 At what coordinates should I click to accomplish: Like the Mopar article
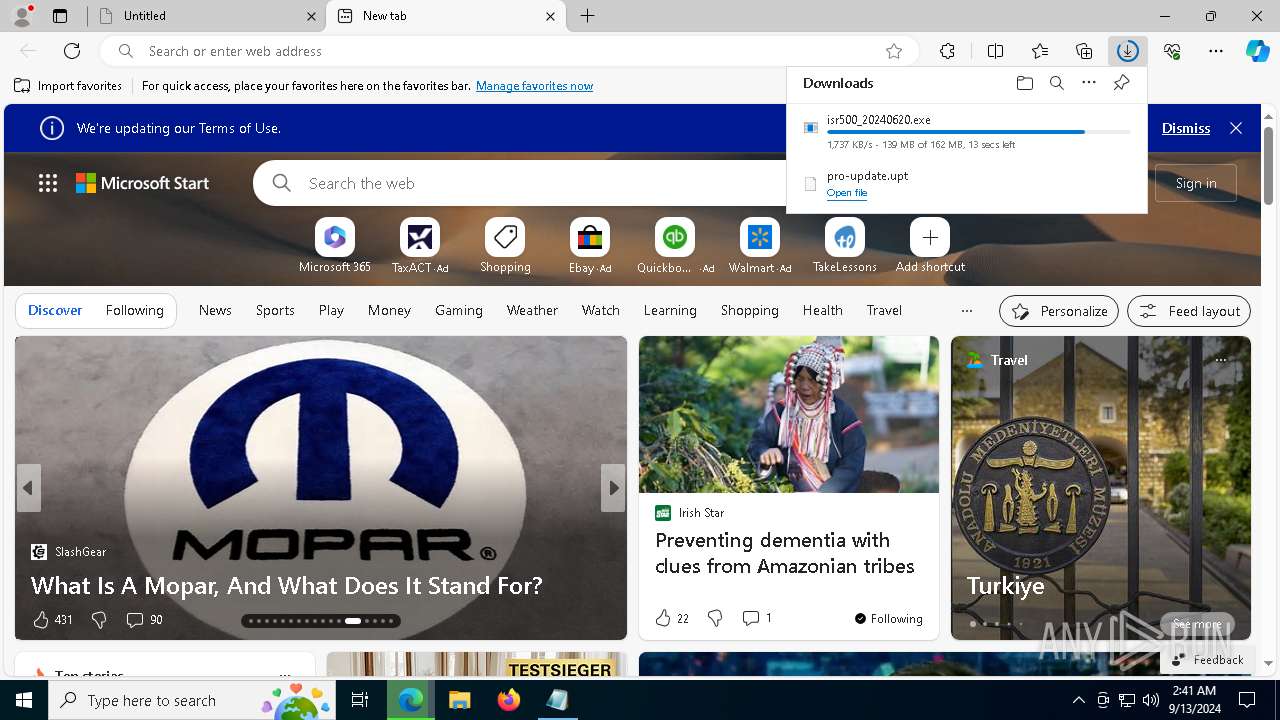41,620
